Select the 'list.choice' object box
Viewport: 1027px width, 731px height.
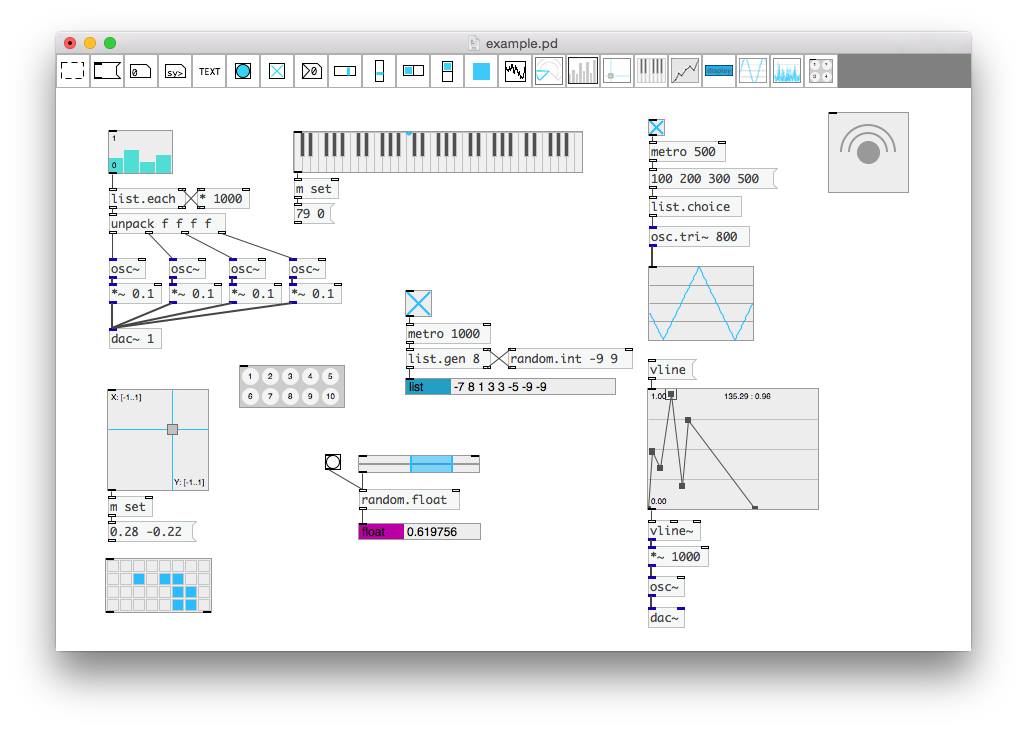[695, 206]
